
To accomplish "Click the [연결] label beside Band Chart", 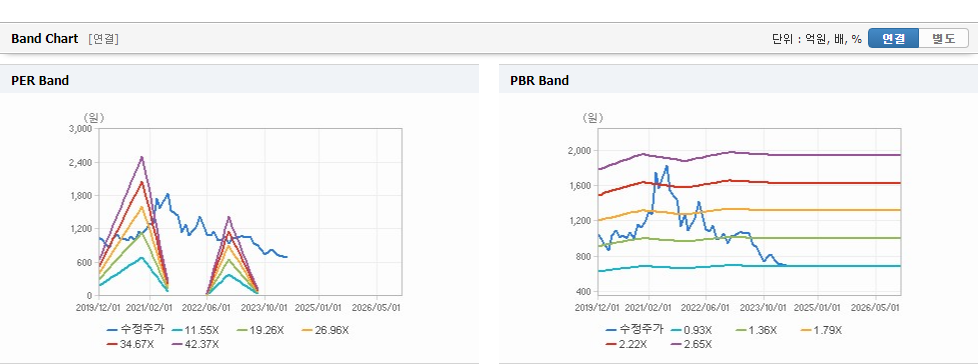I will point(104,39).
